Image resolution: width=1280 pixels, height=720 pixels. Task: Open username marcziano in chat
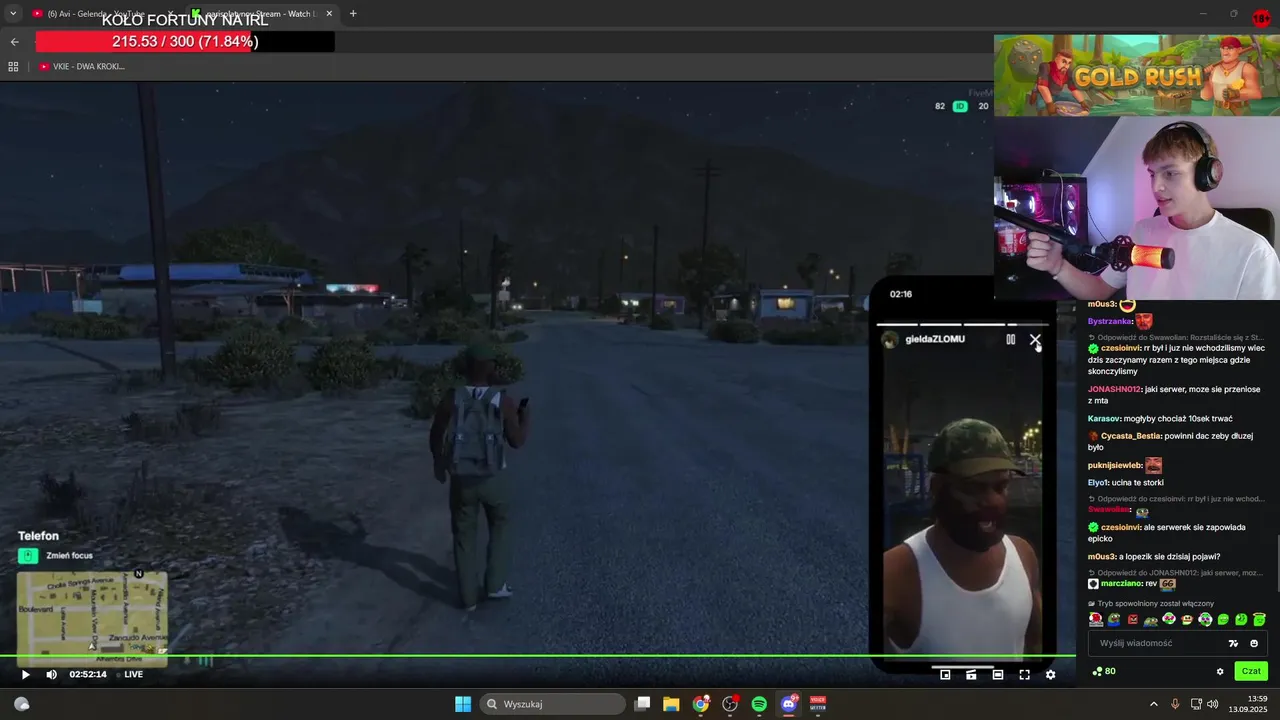point(1121,583)
